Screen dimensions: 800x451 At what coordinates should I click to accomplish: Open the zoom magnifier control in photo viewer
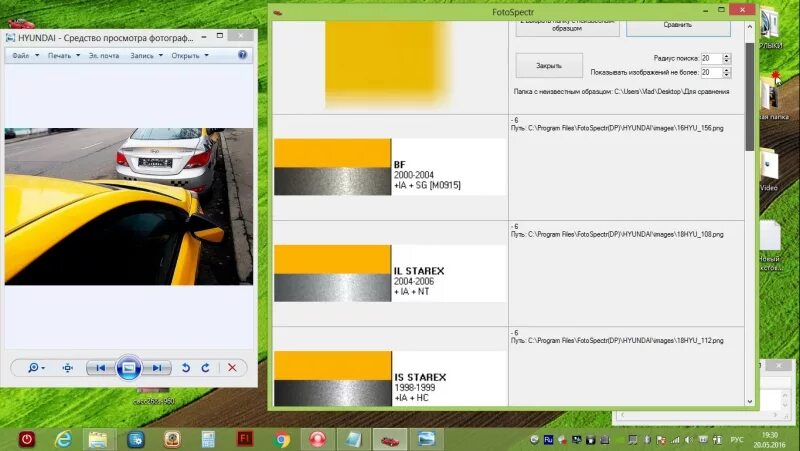(x=36, y=368)
